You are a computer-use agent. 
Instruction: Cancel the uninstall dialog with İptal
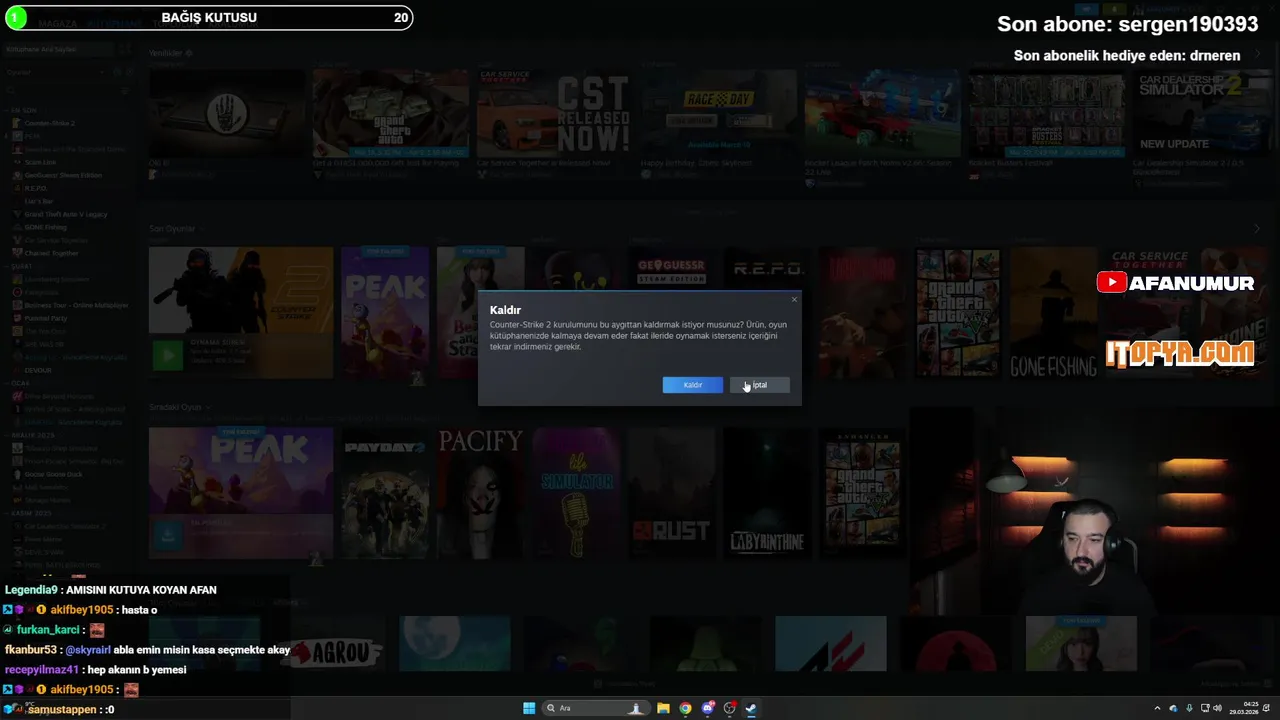(x=759, y=385)
